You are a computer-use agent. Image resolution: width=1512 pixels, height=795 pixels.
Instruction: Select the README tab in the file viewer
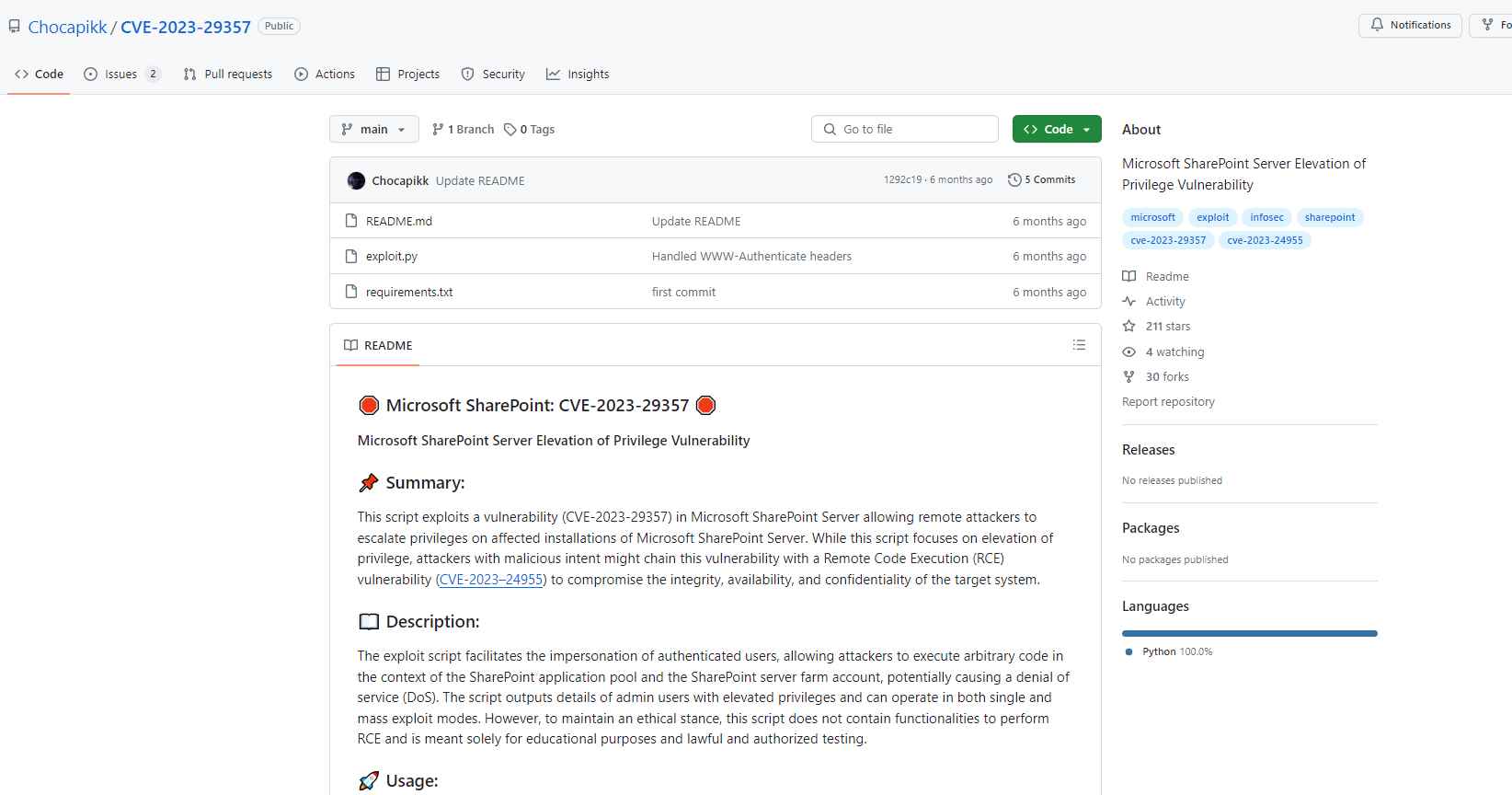pyautogui.click(x=378, y=345)
